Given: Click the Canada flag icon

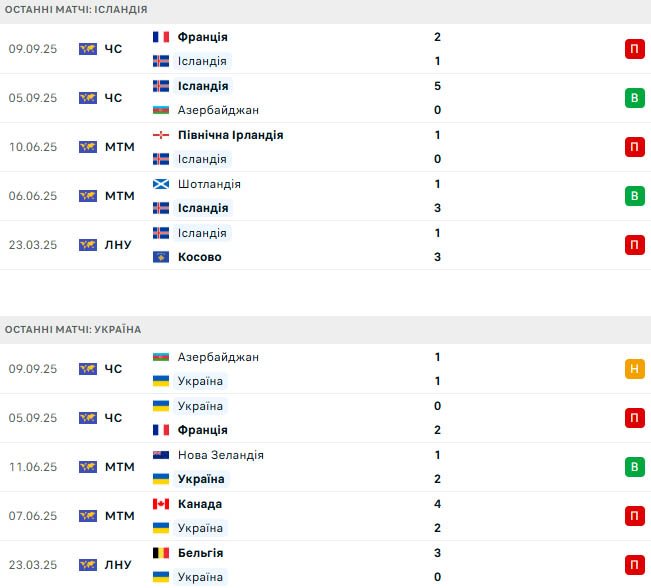Looking at the screenshot, I should tap(161, 504).
